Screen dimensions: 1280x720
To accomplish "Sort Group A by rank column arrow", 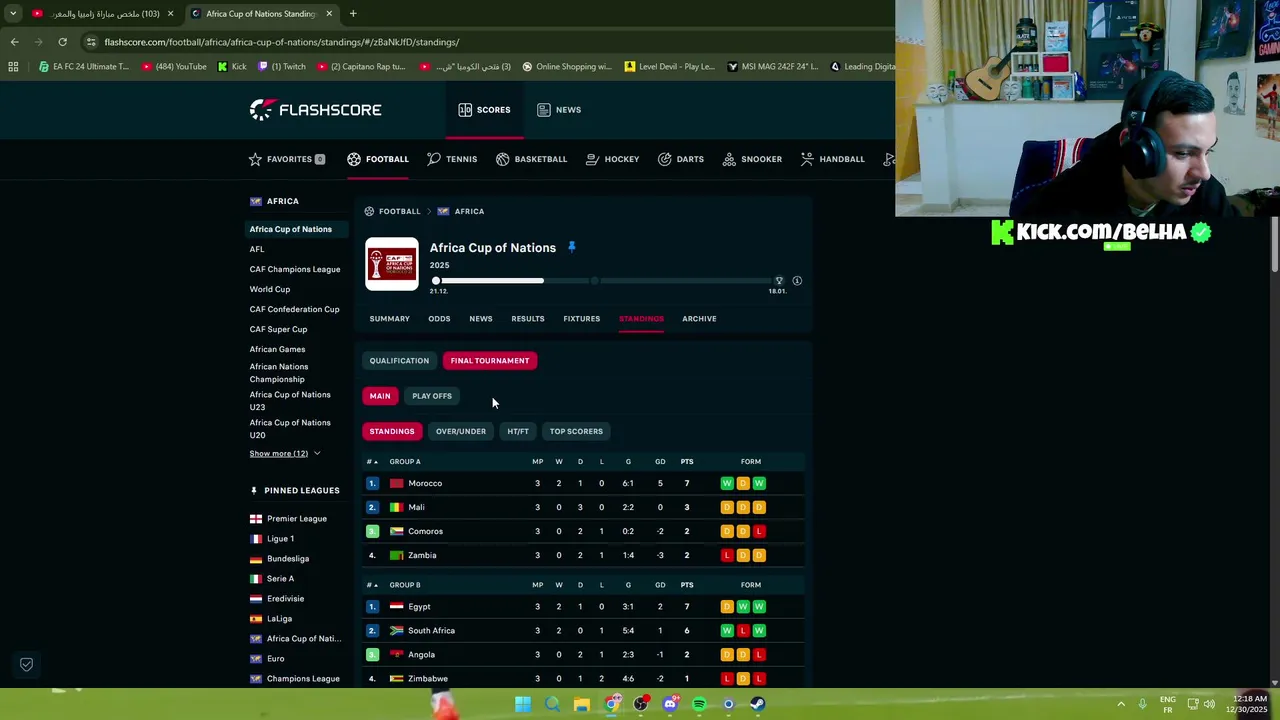I will tap(372, 462).
